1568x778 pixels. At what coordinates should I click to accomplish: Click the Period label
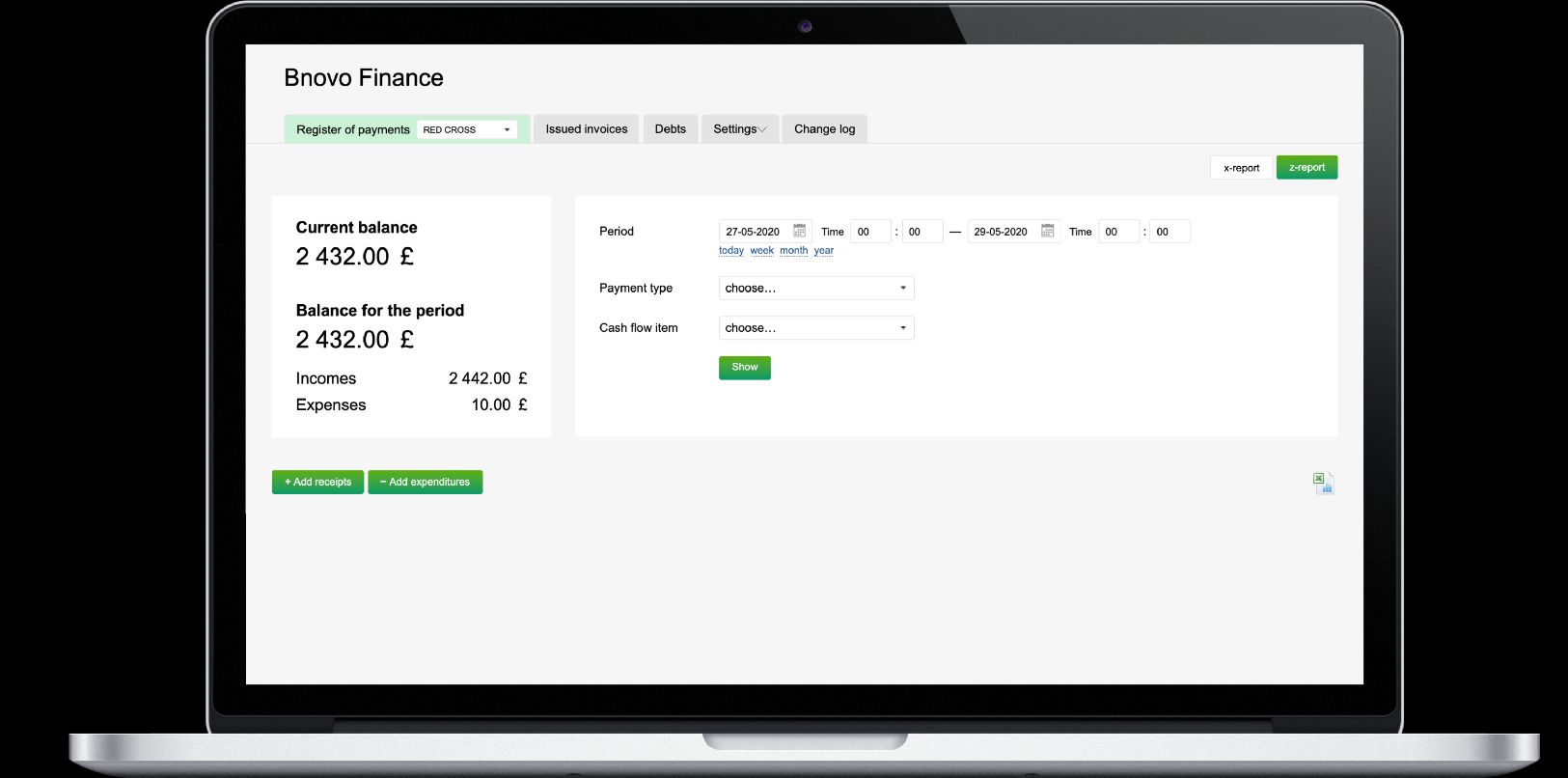point(617,232)
